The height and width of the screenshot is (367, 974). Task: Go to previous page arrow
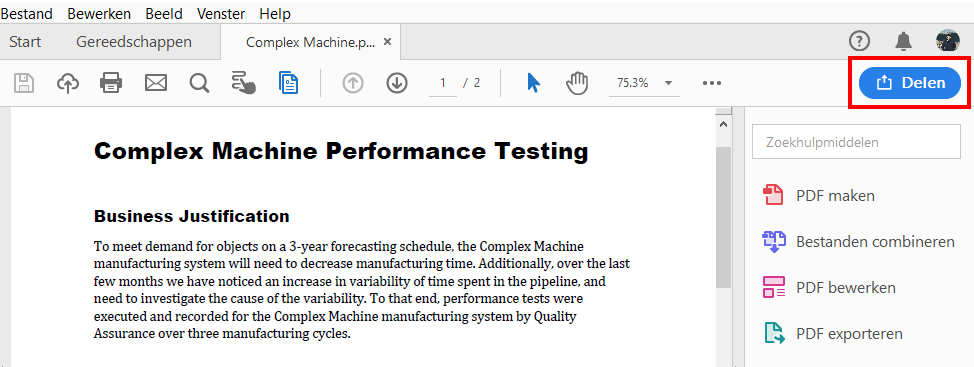coord(353,83)
